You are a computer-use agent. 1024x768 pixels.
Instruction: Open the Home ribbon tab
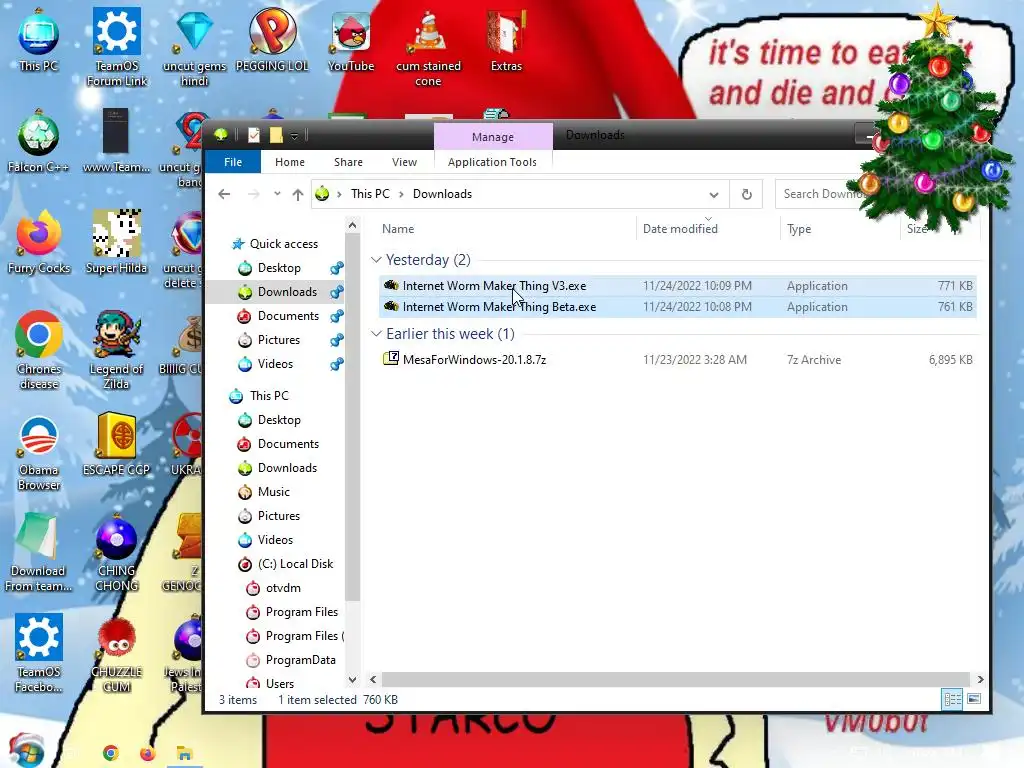point(289,162)
